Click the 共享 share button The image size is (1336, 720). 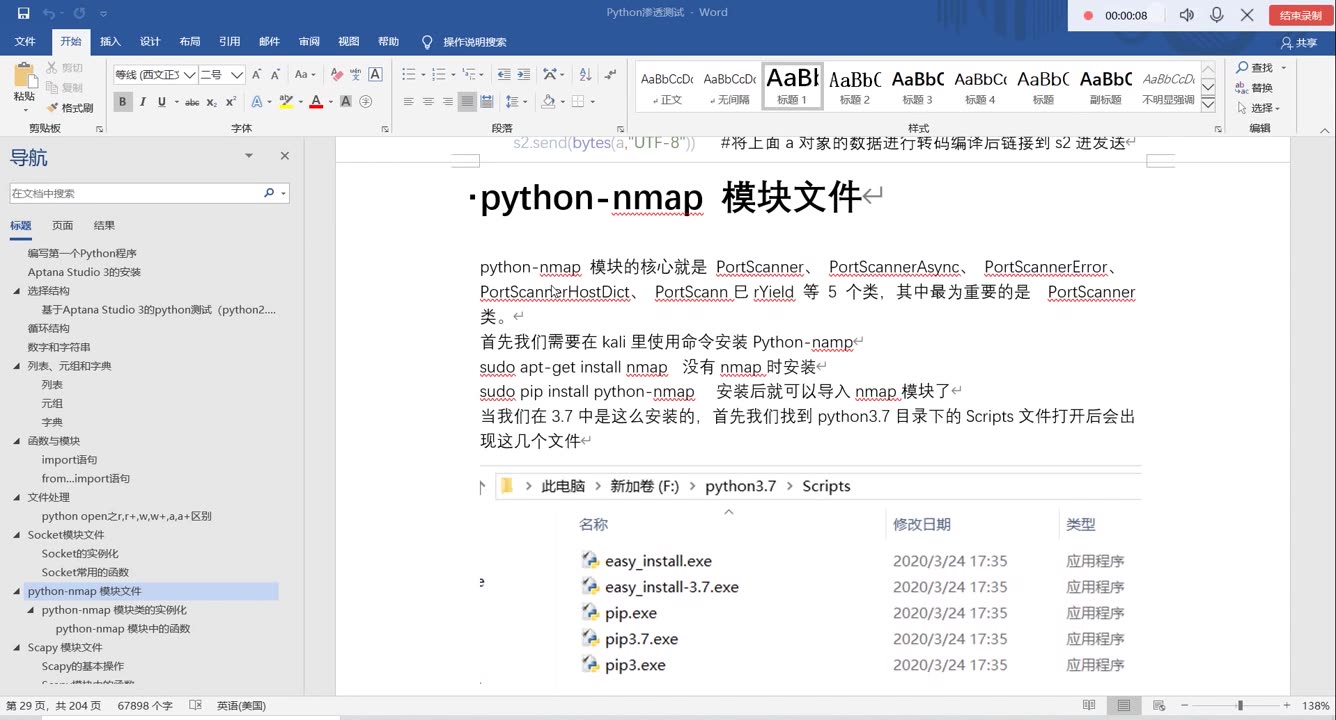click(1299, 42)
